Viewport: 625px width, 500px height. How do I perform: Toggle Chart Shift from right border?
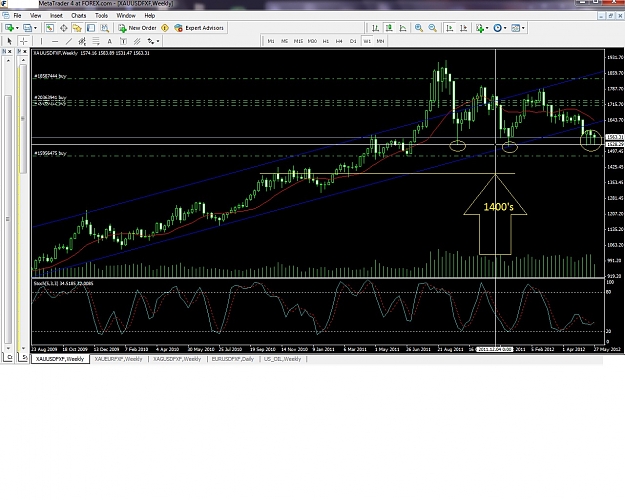(463, 28)
